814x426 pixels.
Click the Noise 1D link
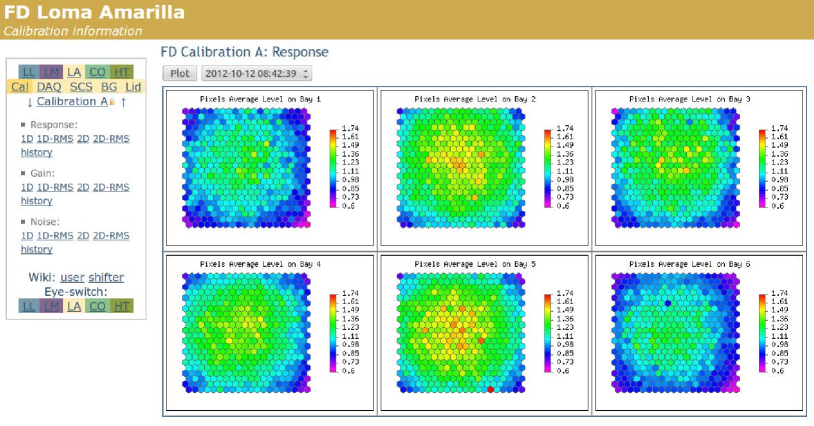coord(28,235)
